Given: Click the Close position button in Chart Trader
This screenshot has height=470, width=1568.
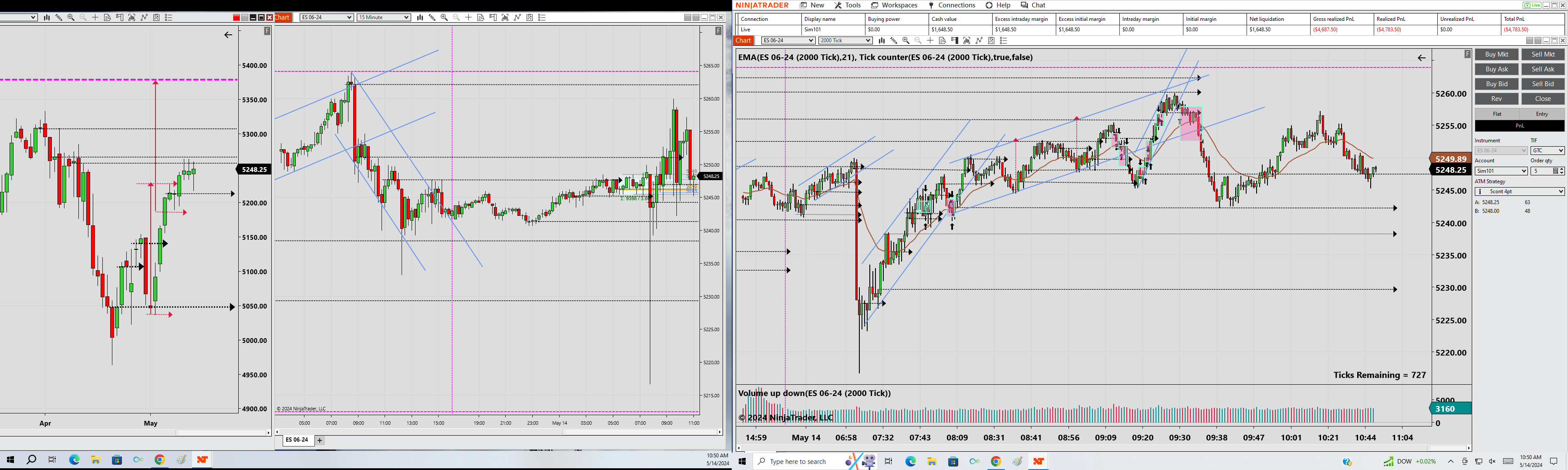Looking at the screenshot, I should click(x=1543, y=98).
